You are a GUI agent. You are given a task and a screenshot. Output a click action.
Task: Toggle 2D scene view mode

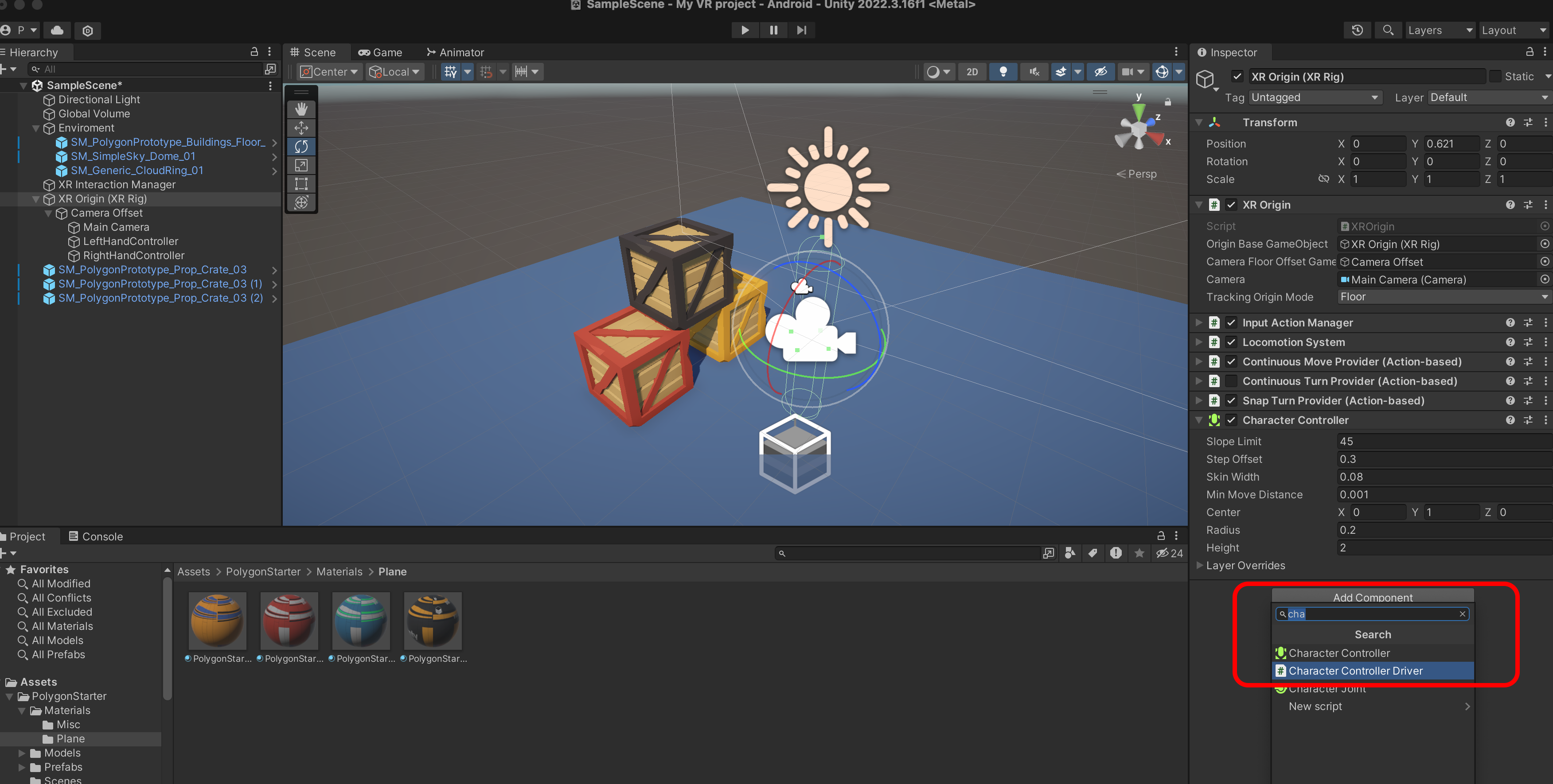972,72
